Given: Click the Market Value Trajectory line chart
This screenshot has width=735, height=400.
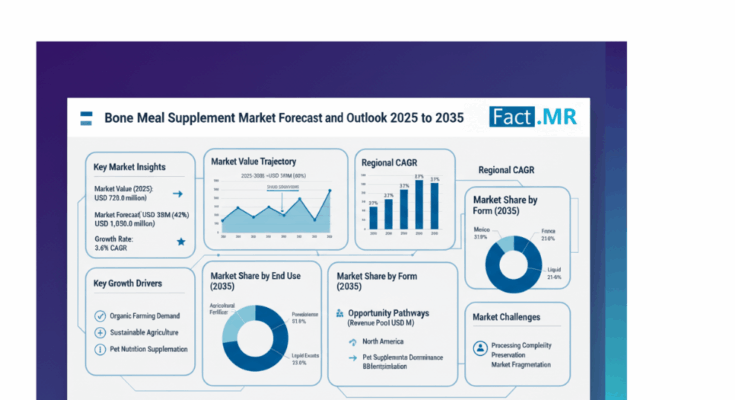Looking at the screenshot, I should click(x=275, y=210).
